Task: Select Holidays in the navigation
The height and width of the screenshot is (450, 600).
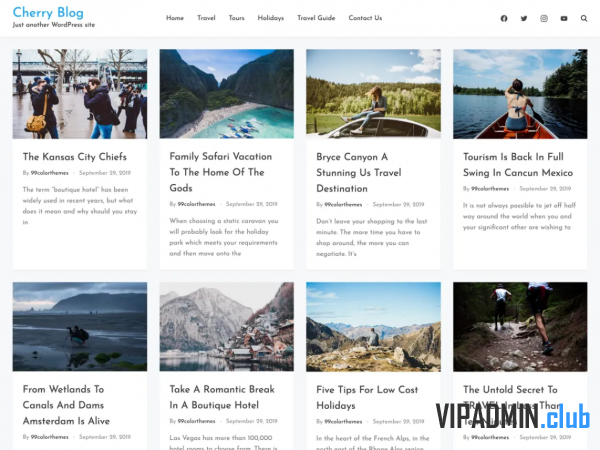Action: 271,18
